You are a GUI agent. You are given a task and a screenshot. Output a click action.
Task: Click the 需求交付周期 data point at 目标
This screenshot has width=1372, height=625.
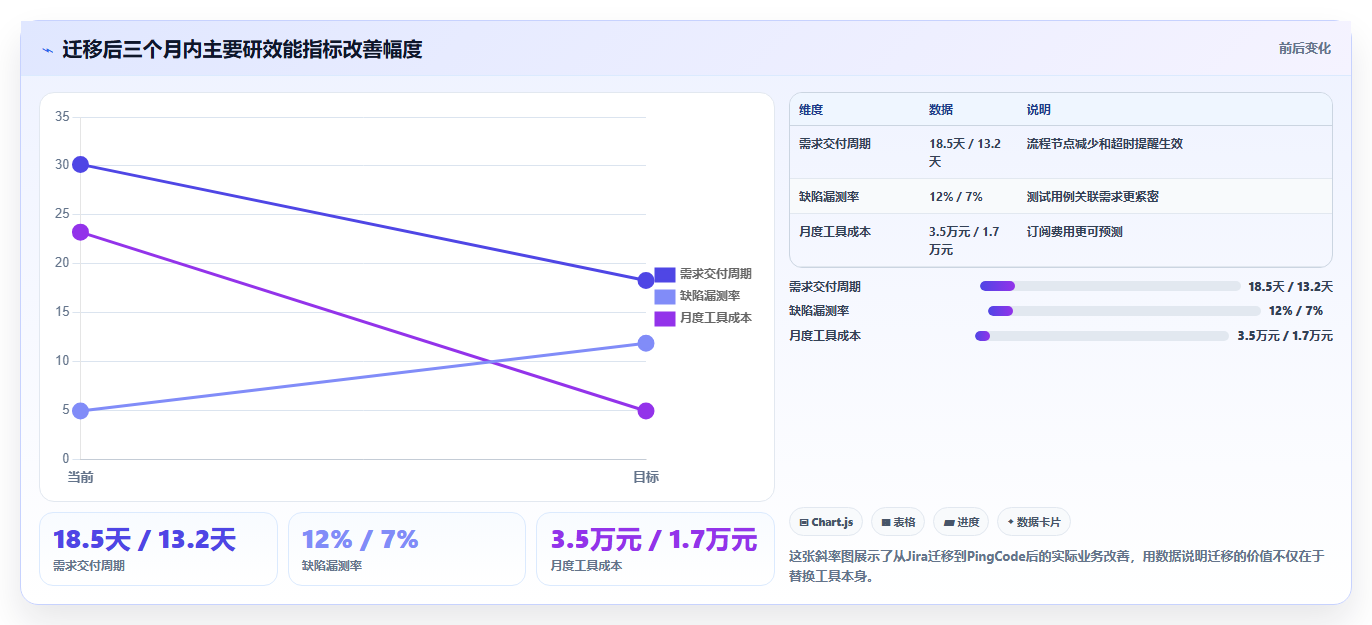646,280
